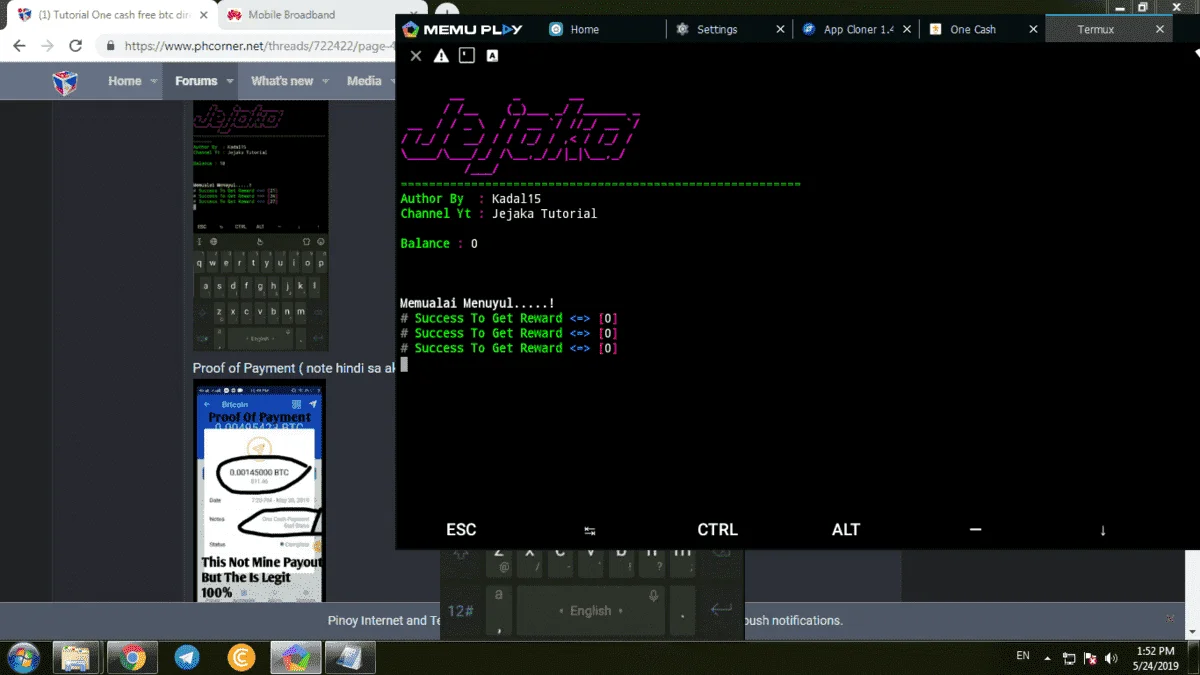This screenshot has height=675, width=1200.
Task: Tap the 12# symbols key on keyboard
Action: 461,610
